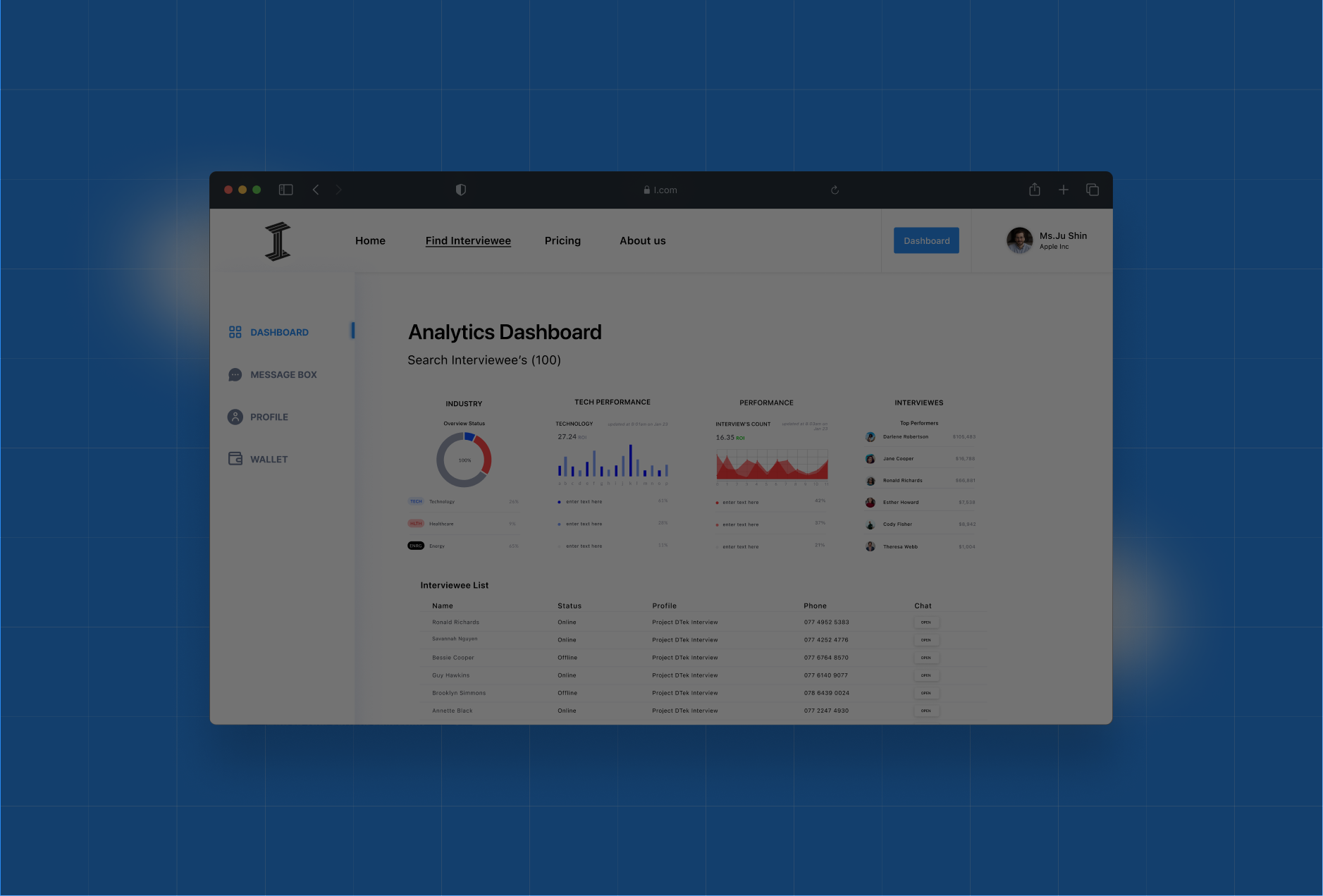Viewport: 1323px width, 896px height.
Task: Click the privacy shield icon
Action: tap(461, 190)
